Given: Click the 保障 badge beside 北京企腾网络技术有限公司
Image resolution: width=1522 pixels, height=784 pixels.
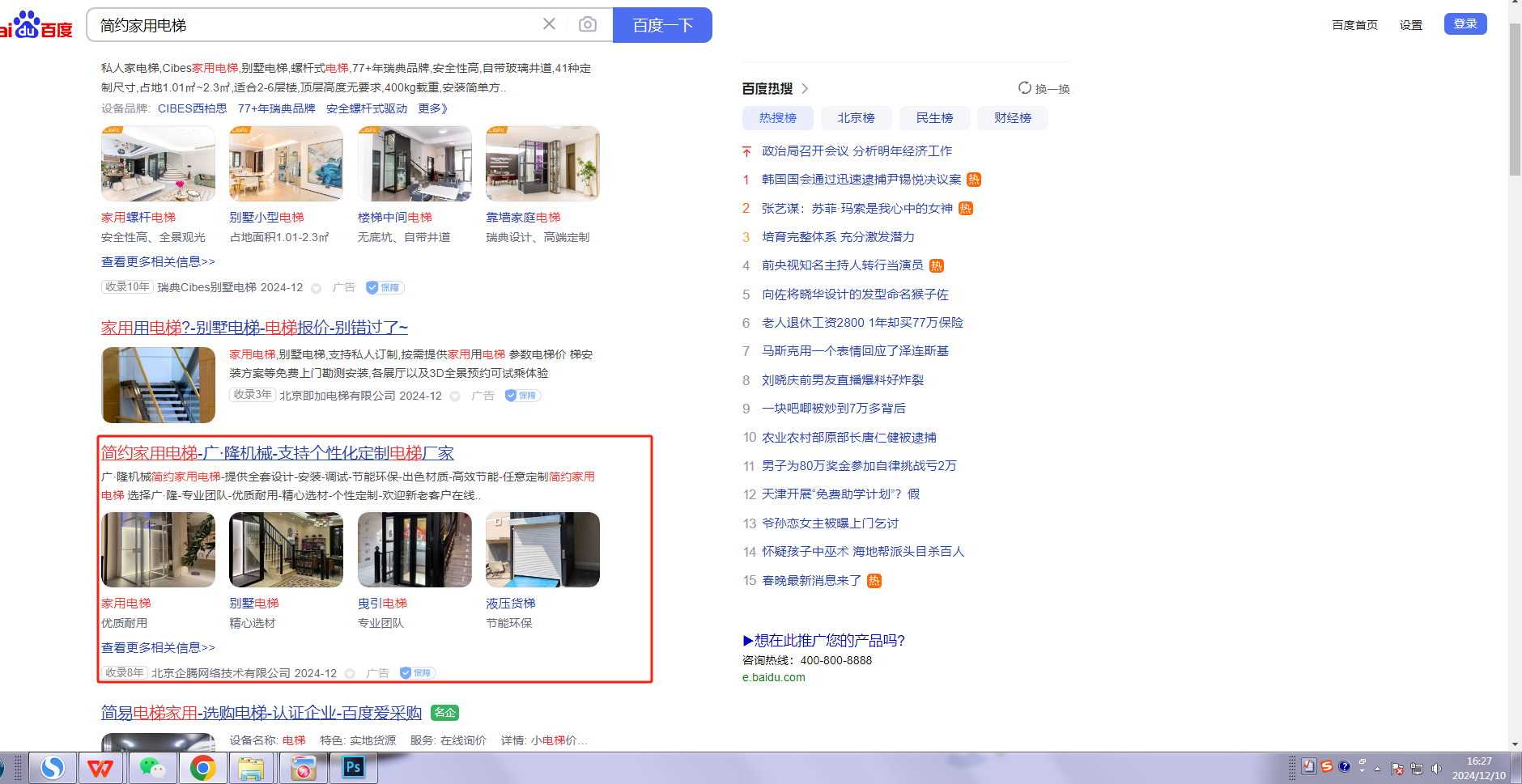Looking at the screenshot, I should pyautogui.click(x=417, y=673).
